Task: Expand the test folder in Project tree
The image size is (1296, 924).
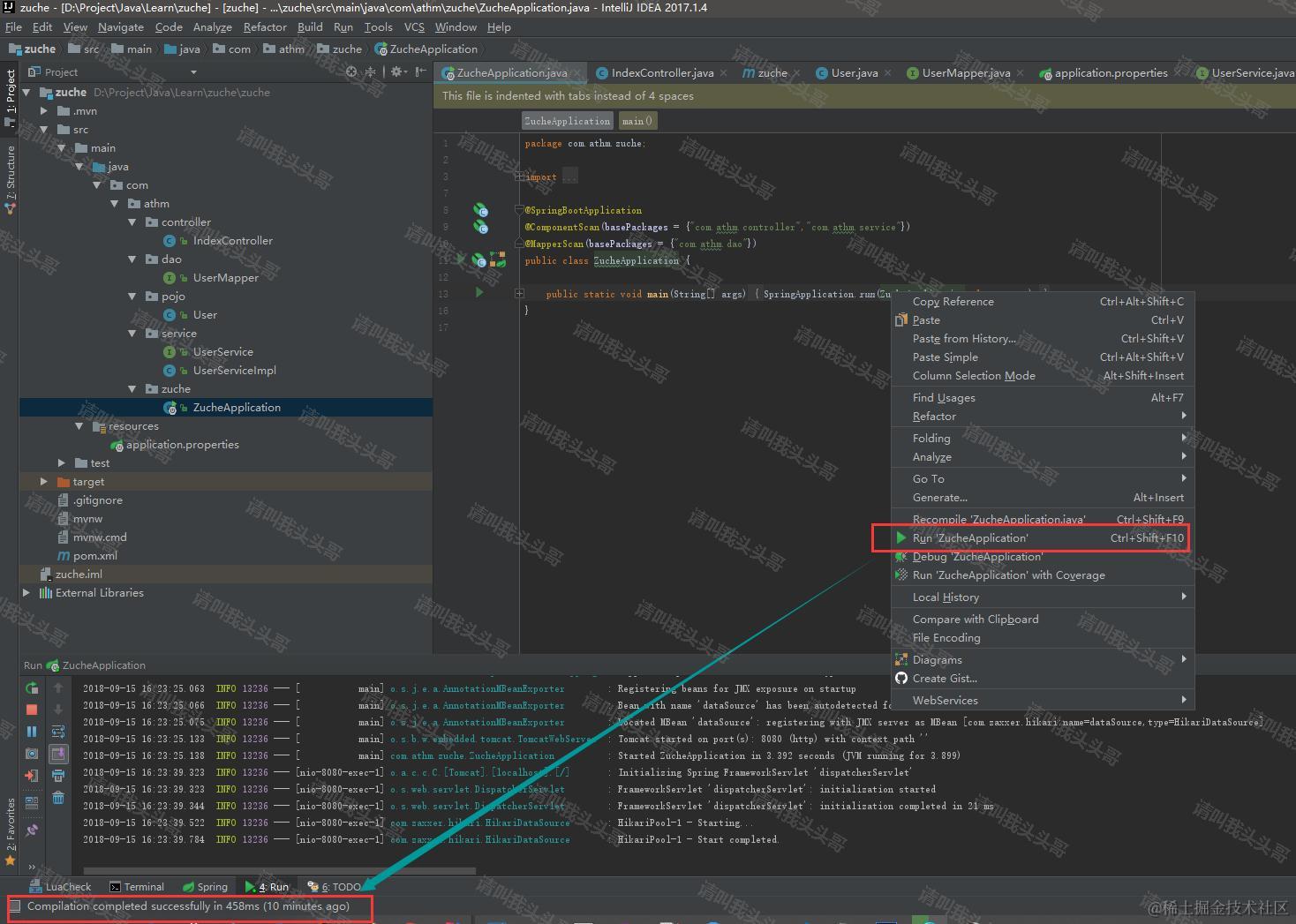Action: [x=60, y=462]
